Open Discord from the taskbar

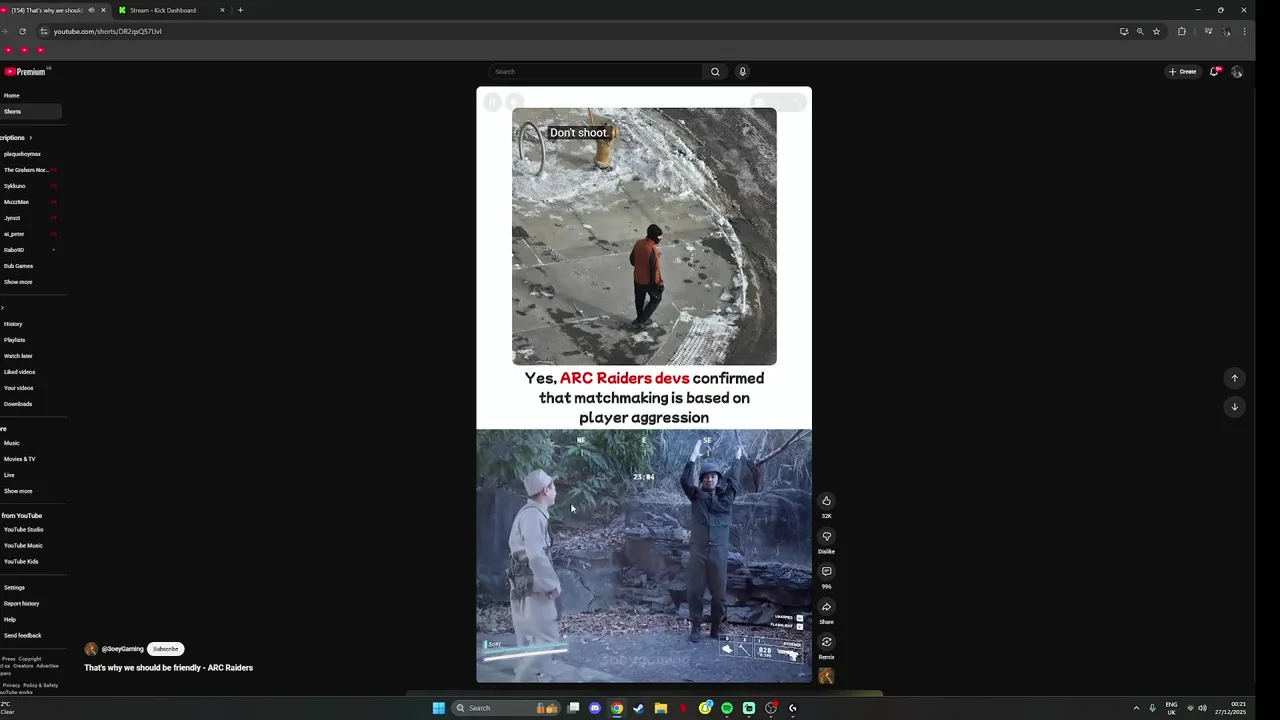[595, 708]
